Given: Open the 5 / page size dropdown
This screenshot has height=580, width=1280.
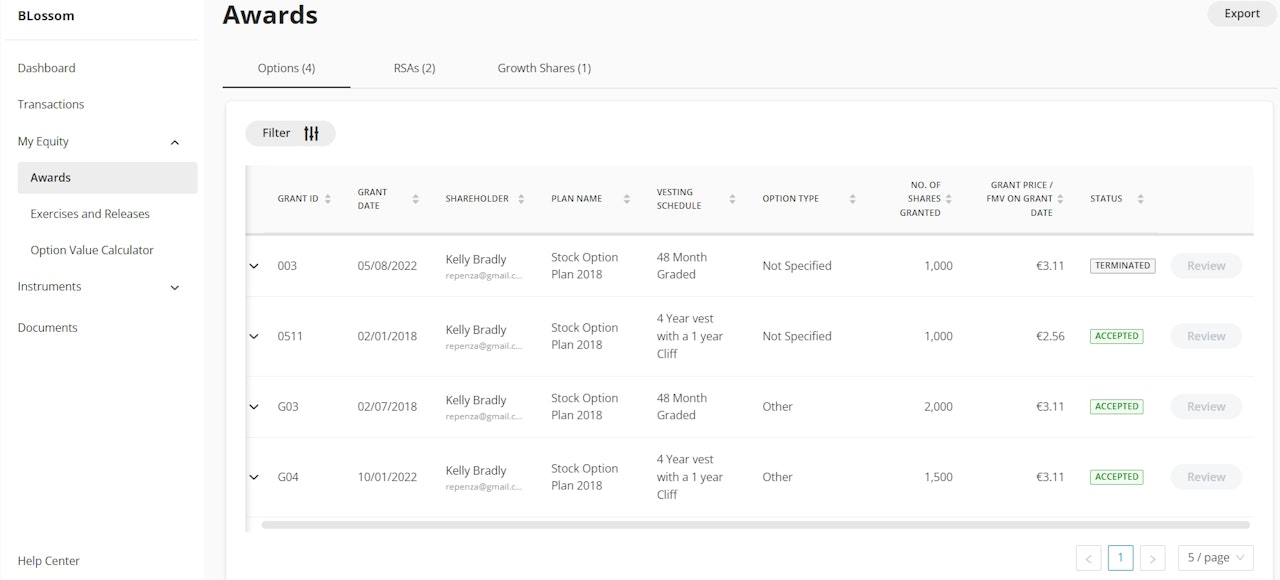Looking at the screenshot, I should click(1215, 558).
